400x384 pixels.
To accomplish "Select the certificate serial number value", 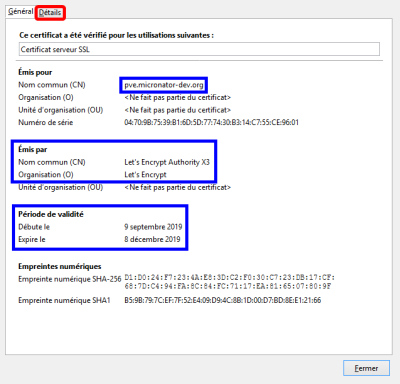I will [211, 122].
